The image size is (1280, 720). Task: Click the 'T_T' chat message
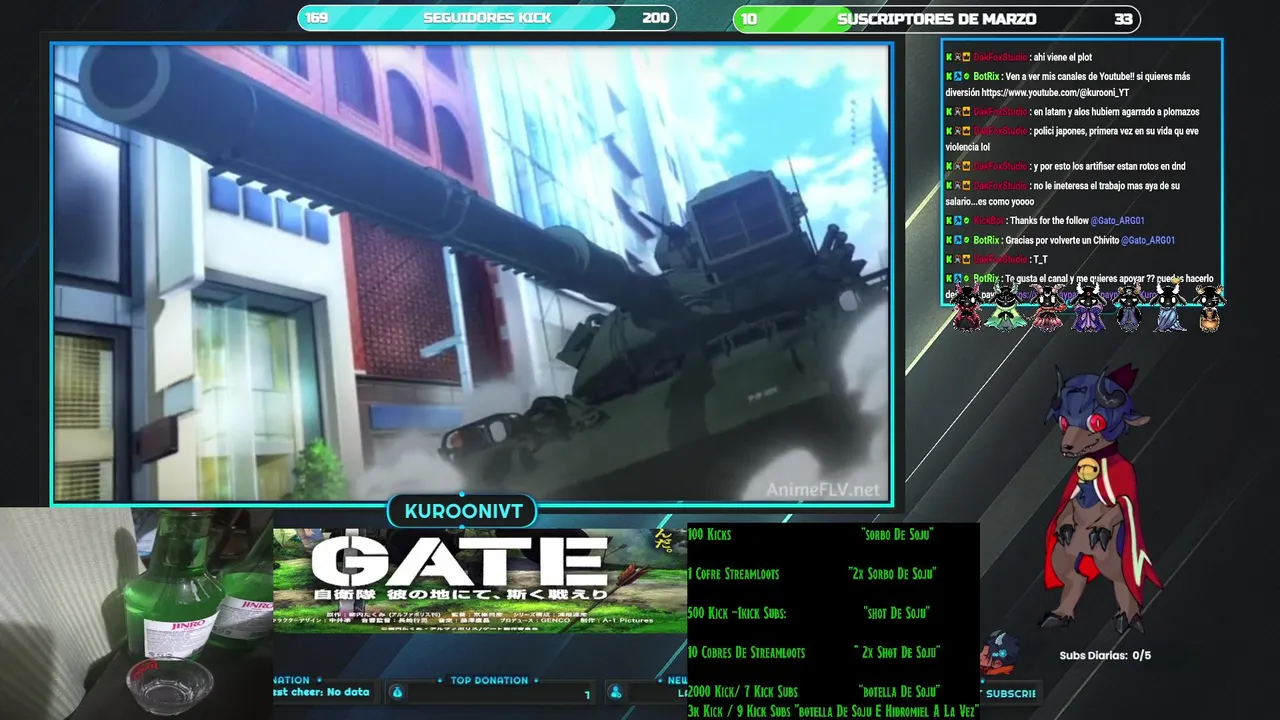pos(1041,260)
